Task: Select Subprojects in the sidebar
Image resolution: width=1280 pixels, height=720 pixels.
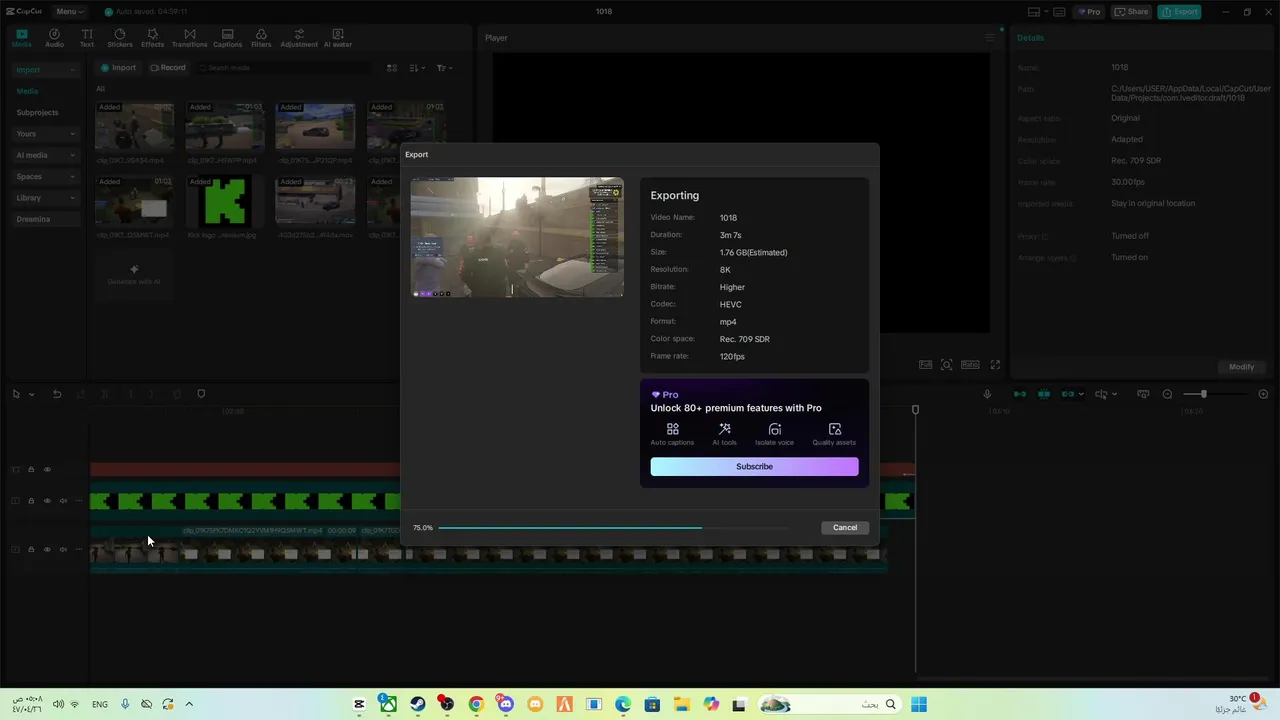Action: pyautogui.click(x=37, y=113)
